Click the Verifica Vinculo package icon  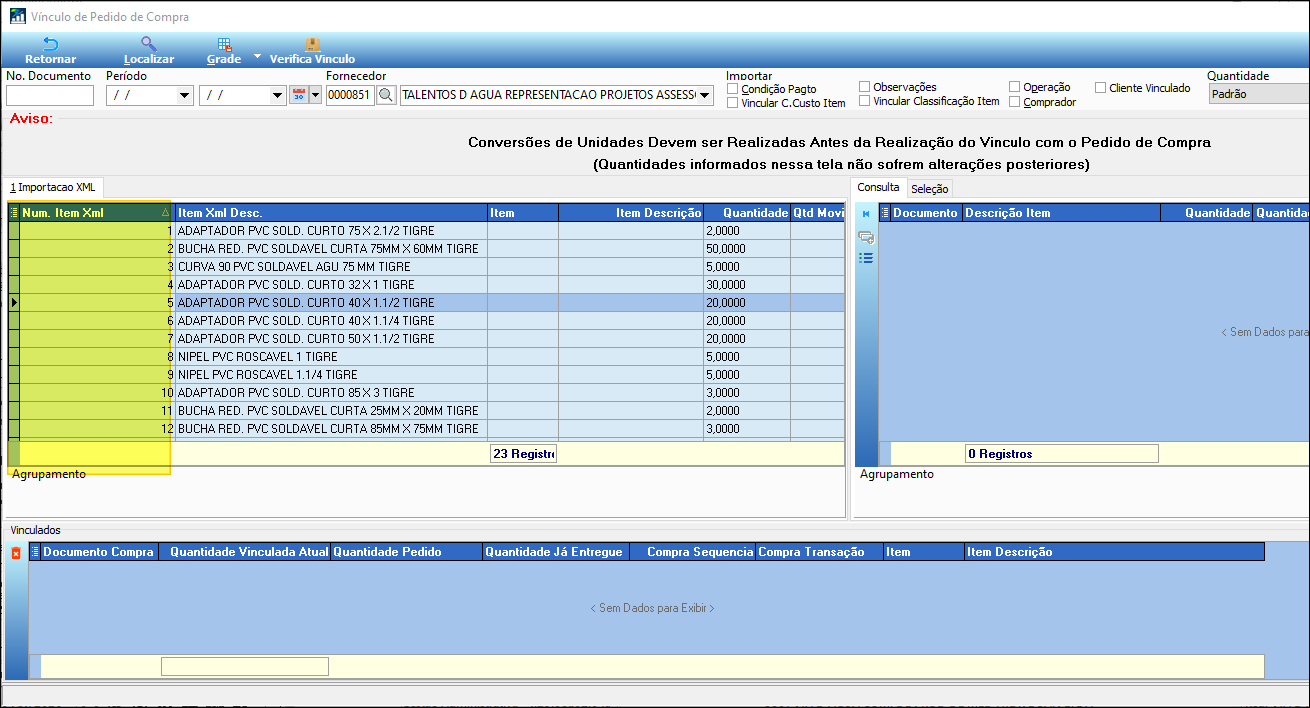[x=312, y=44]
